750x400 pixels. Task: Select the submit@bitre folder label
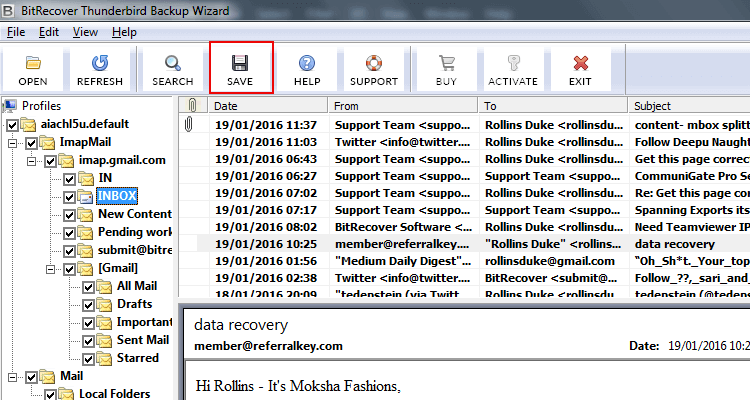coord(135,250)
